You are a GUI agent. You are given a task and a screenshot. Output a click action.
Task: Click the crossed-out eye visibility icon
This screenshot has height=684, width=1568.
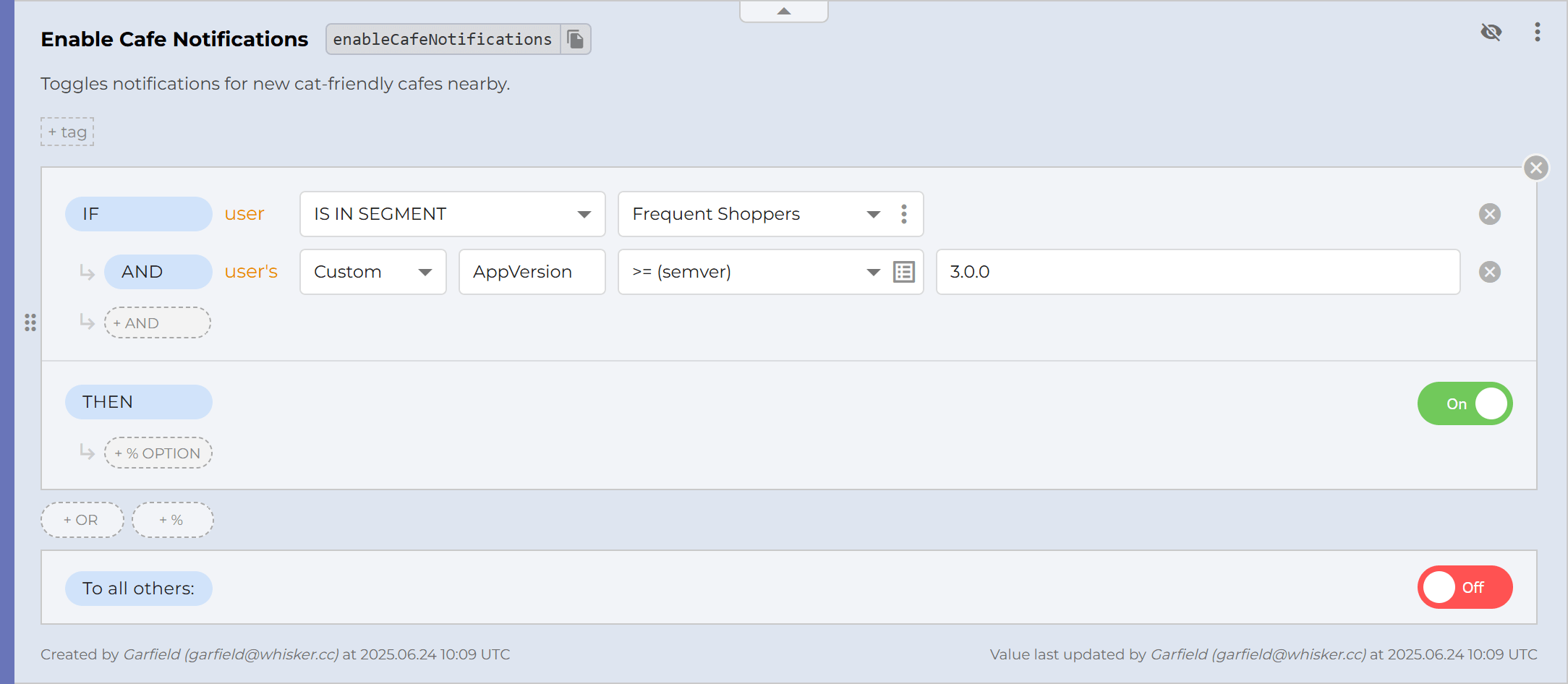(1491, 32)
